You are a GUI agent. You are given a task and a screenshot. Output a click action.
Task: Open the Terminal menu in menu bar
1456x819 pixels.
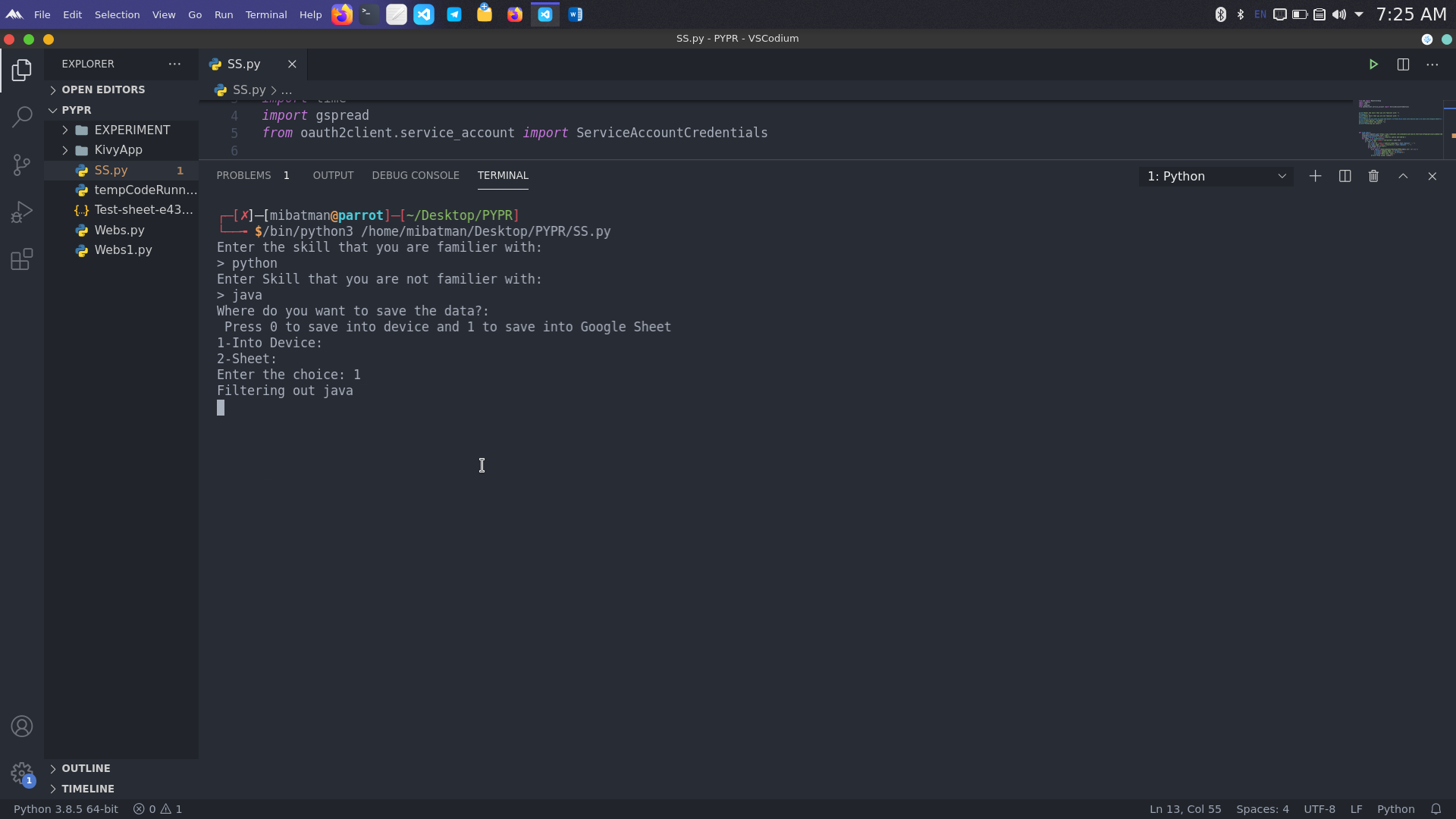(x=265, y=14)
